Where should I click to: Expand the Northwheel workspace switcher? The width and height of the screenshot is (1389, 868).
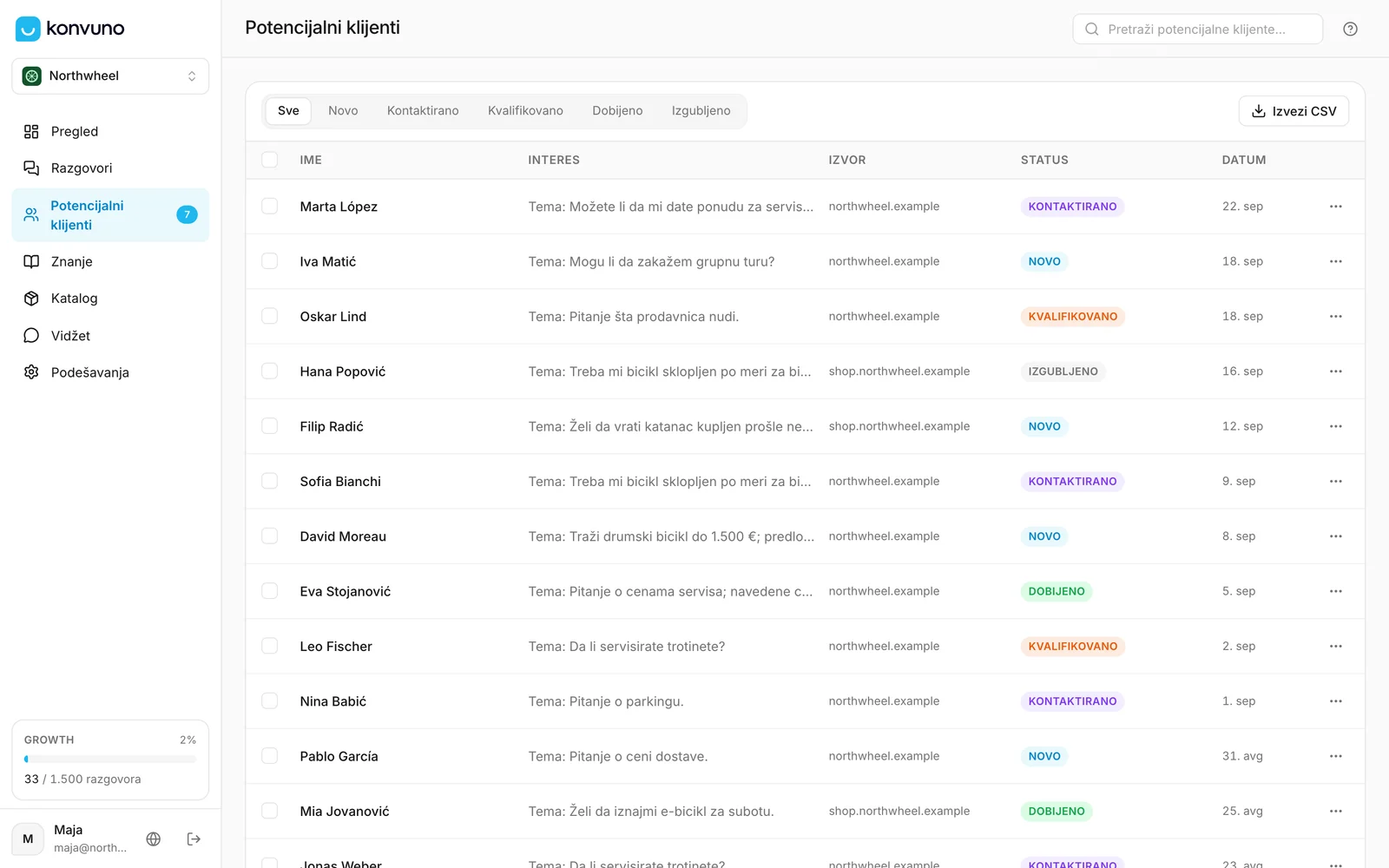coord(110,76)
